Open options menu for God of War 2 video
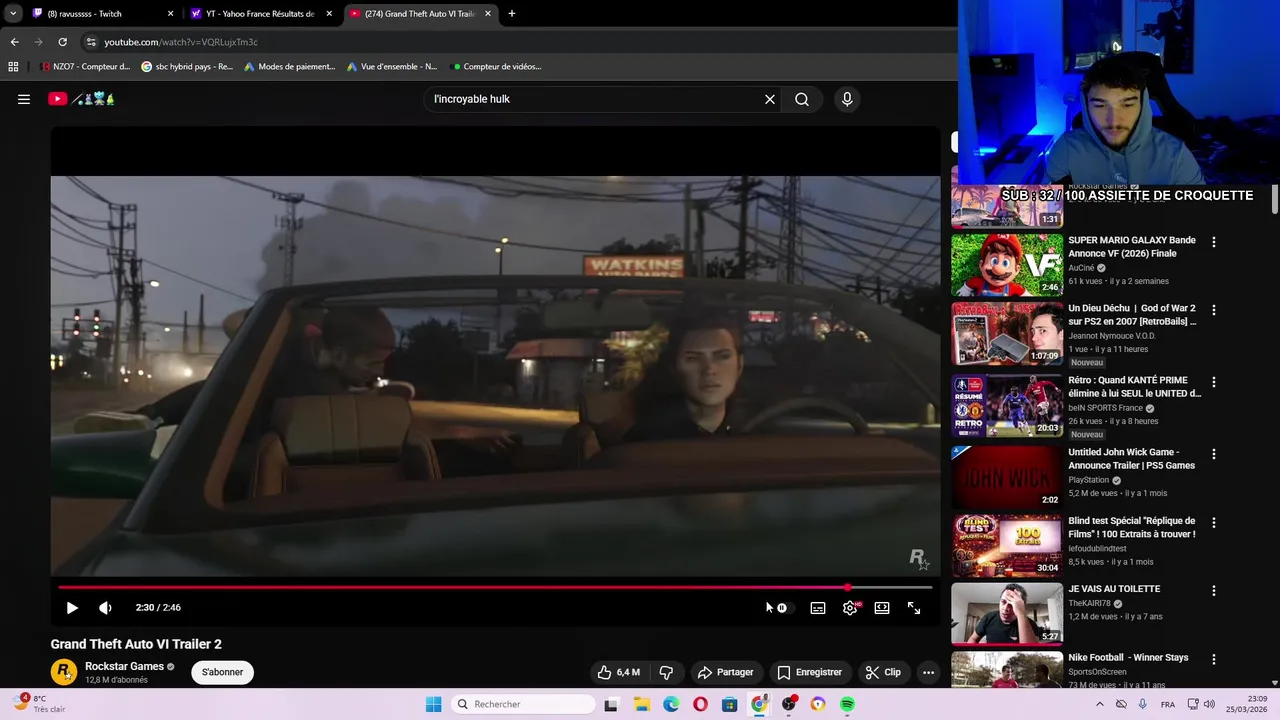The height and width of the screenshot is (720, 1280). (x=1214, y=310)
